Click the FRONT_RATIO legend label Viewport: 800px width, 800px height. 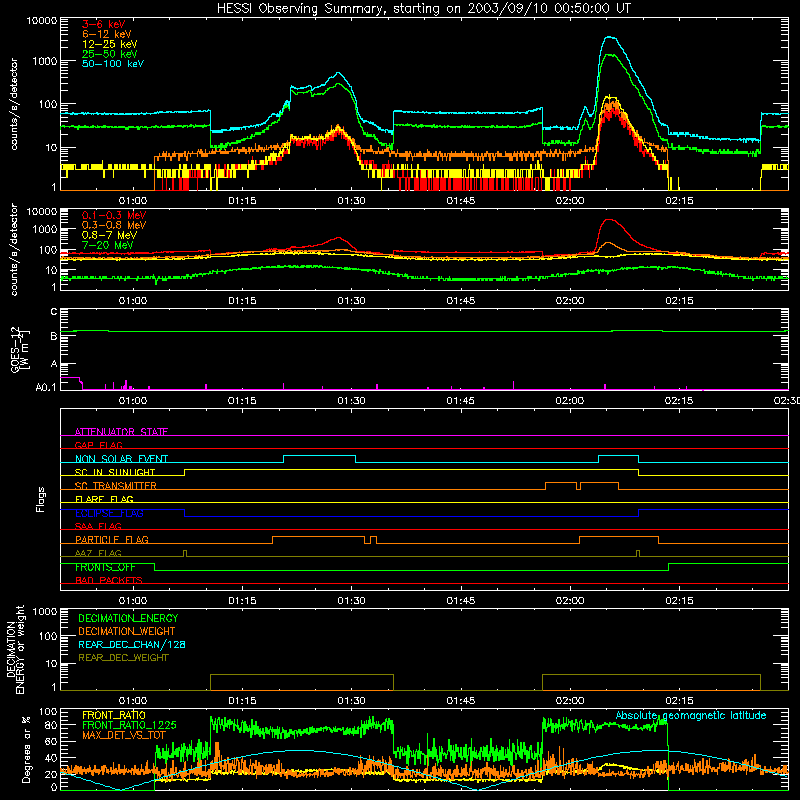(114, 715)
